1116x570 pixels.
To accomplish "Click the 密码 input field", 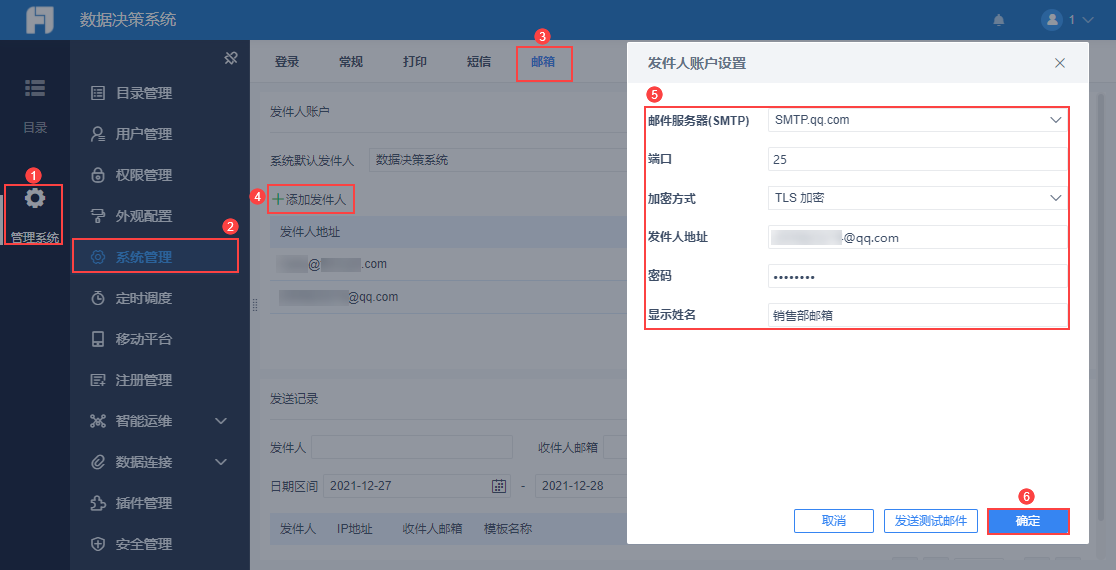I will point(918,276).
